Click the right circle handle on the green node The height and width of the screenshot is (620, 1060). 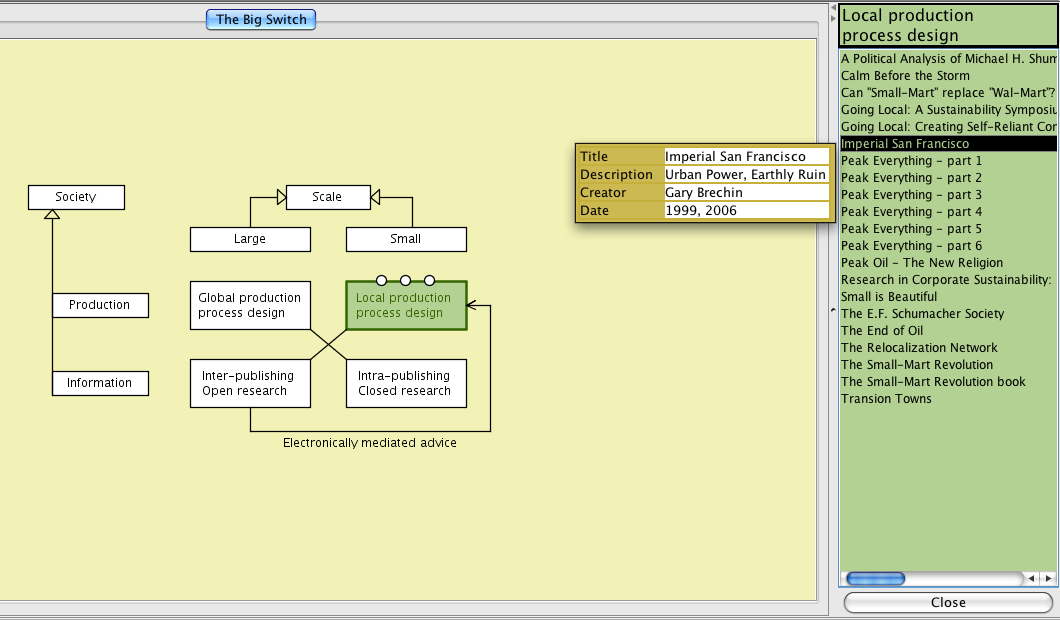point(429,281)
